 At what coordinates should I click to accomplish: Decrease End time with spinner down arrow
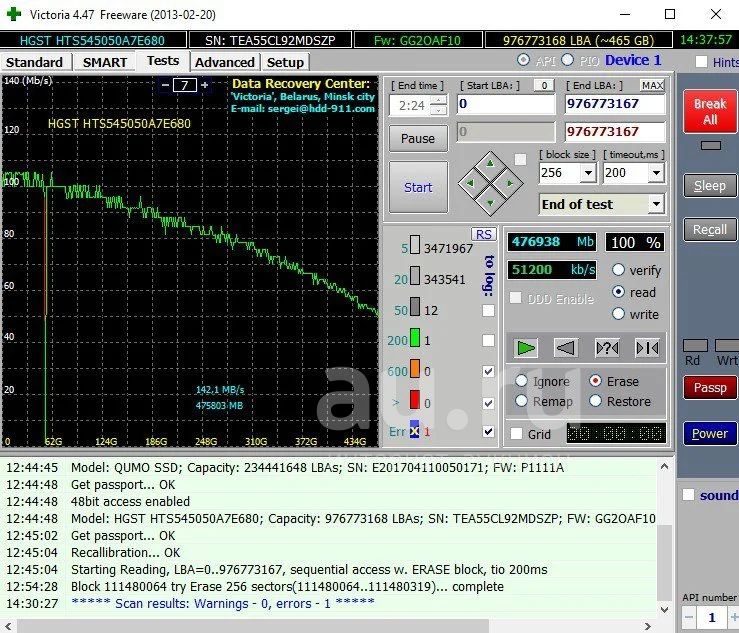coord(439,110)
